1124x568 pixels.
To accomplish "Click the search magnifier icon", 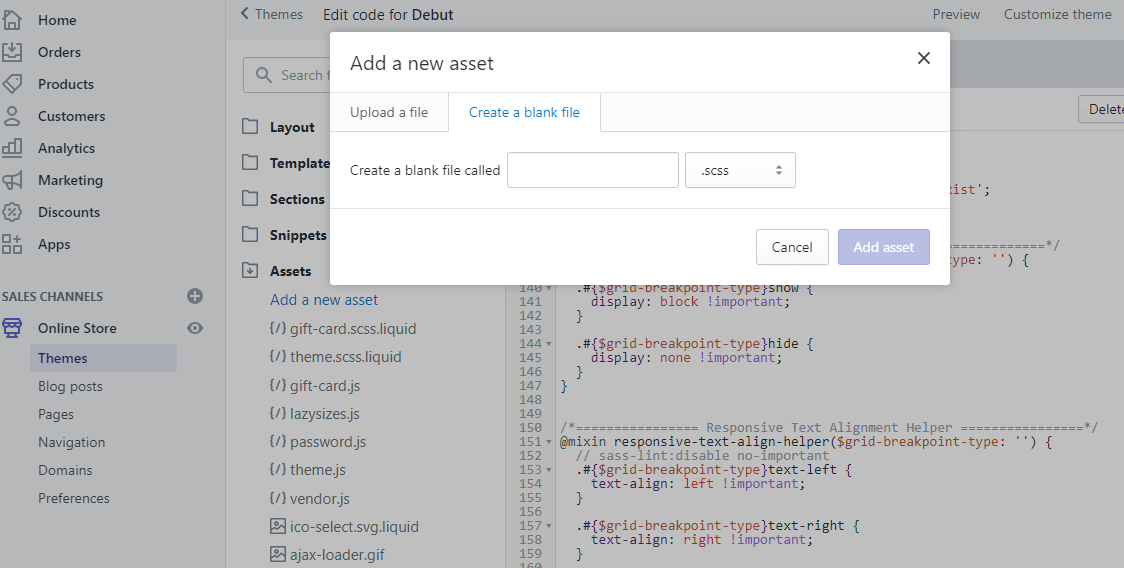I will (264, 75).
